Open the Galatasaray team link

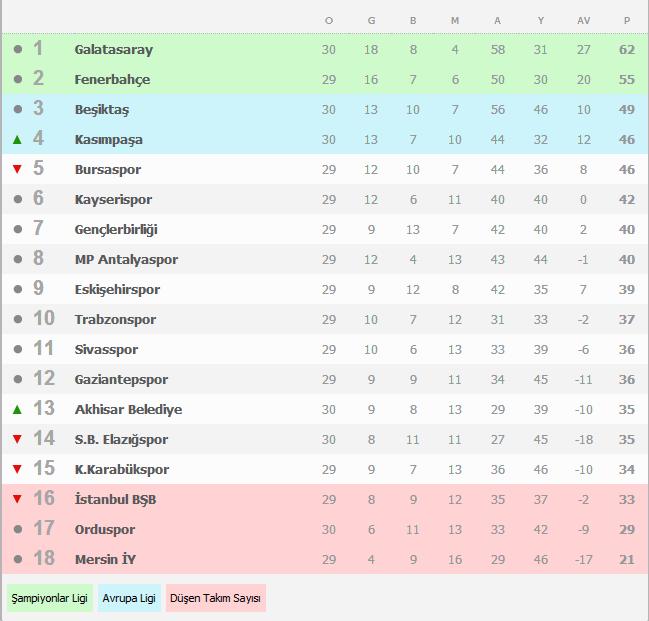tap(114, 50)
